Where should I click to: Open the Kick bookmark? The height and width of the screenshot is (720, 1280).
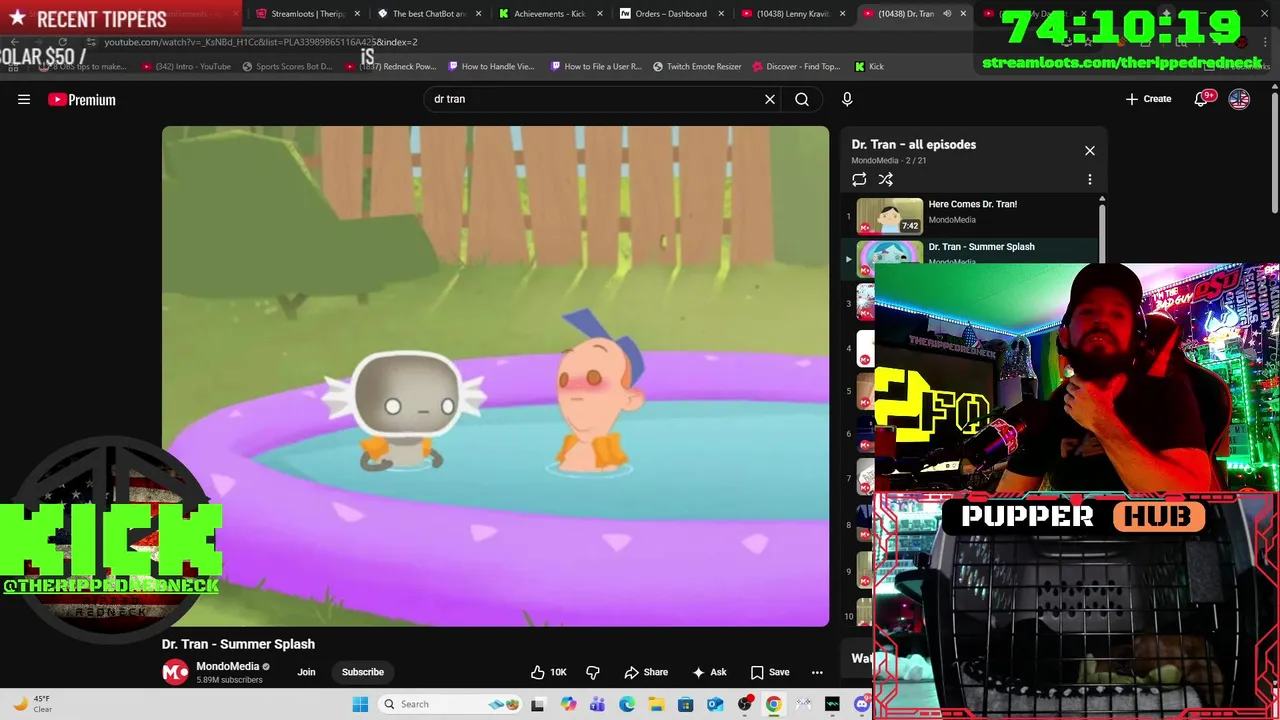(x=869, y=66)
